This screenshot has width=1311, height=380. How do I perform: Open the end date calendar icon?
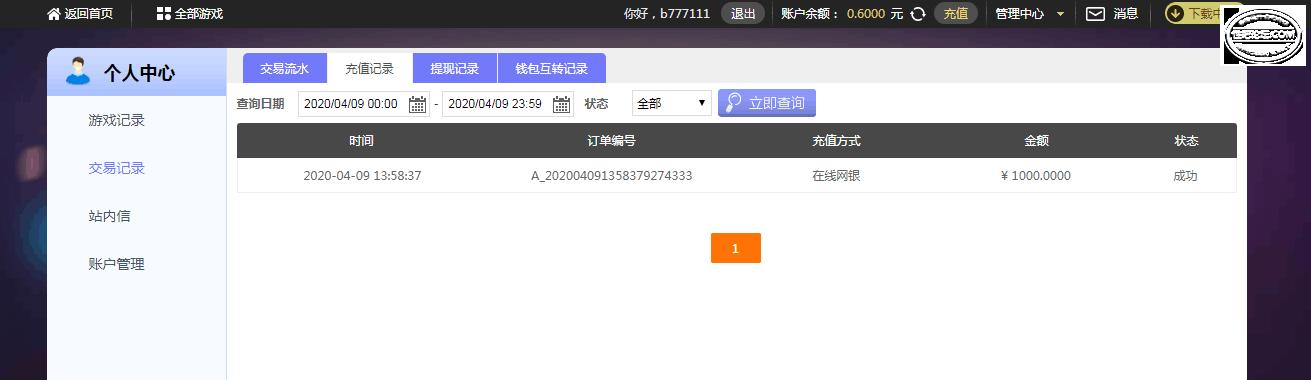(562, 104)
